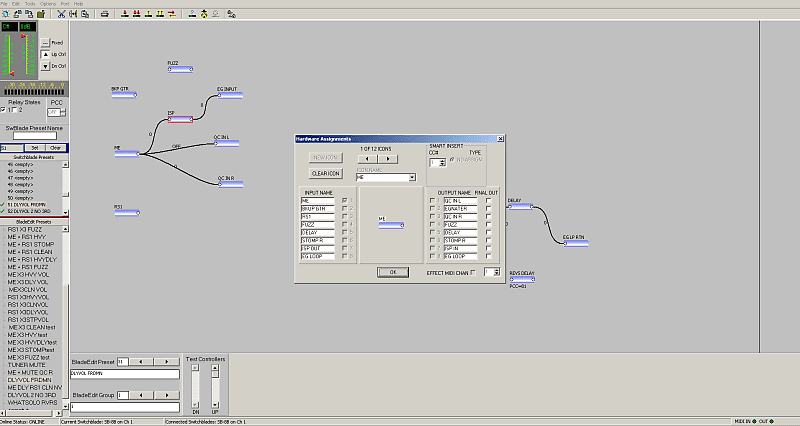The height and width of the screenshot is (426, 800).
Task: Click OK in Hardware Assignments dialog
Action: click(393, 271)
